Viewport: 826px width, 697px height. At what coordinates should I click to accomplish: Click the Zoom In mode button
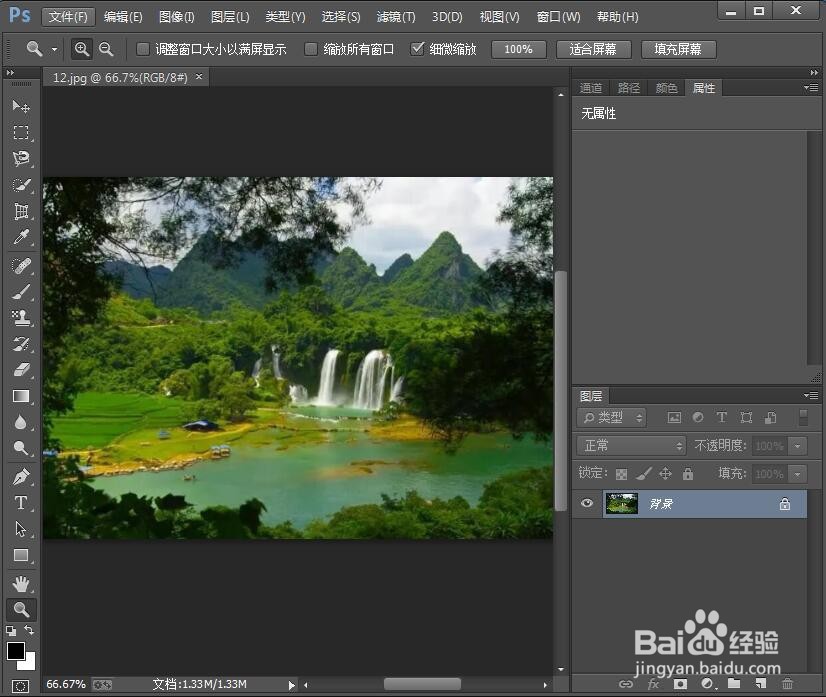coord(82,49)
